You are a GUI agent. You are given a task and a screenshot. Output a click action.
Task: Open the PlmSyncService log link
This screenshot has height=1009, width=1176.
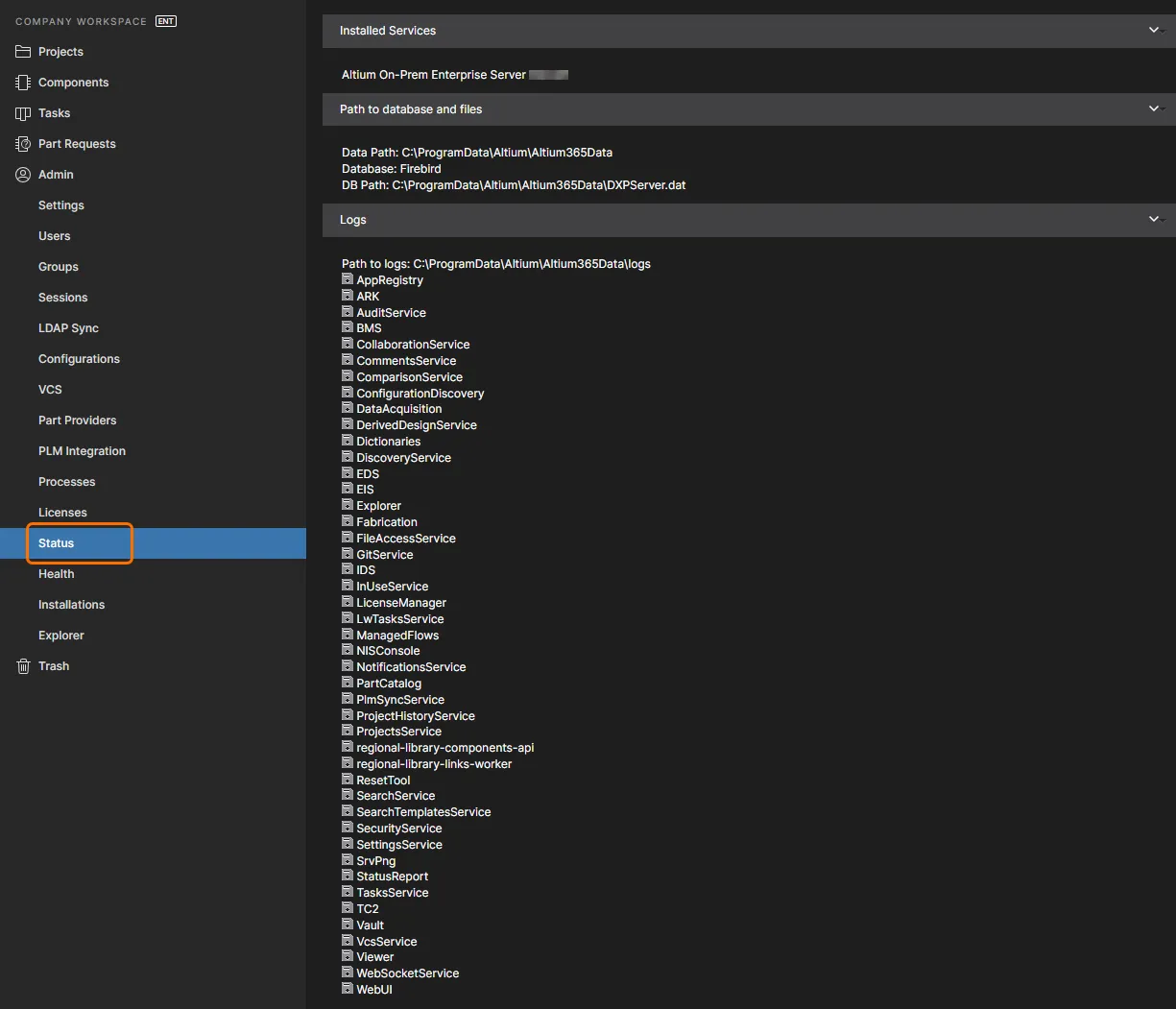(x=400, y=700)
